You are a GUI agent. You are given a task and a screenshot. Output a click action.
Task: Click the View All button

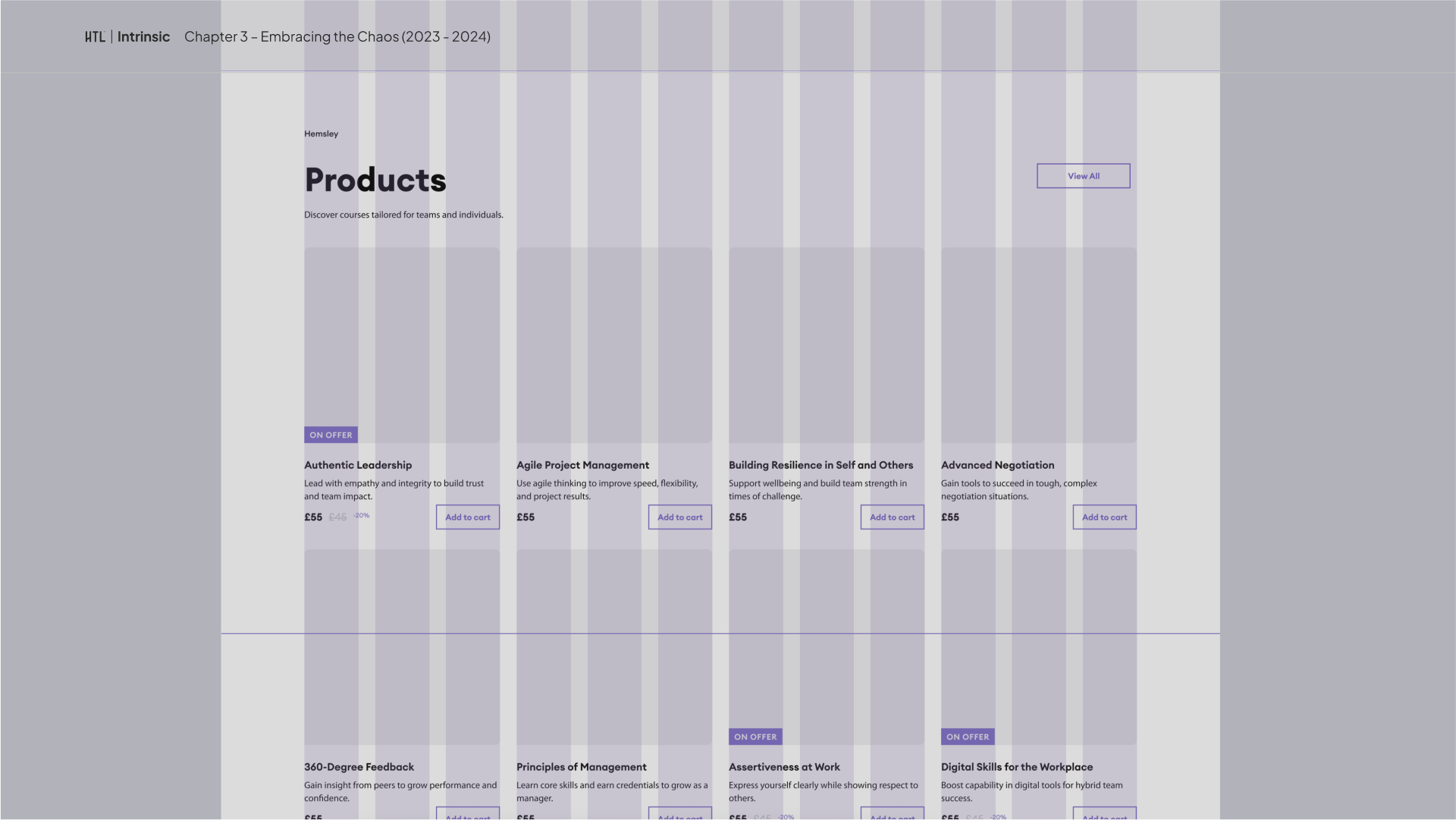click(x=1083, y=176)
